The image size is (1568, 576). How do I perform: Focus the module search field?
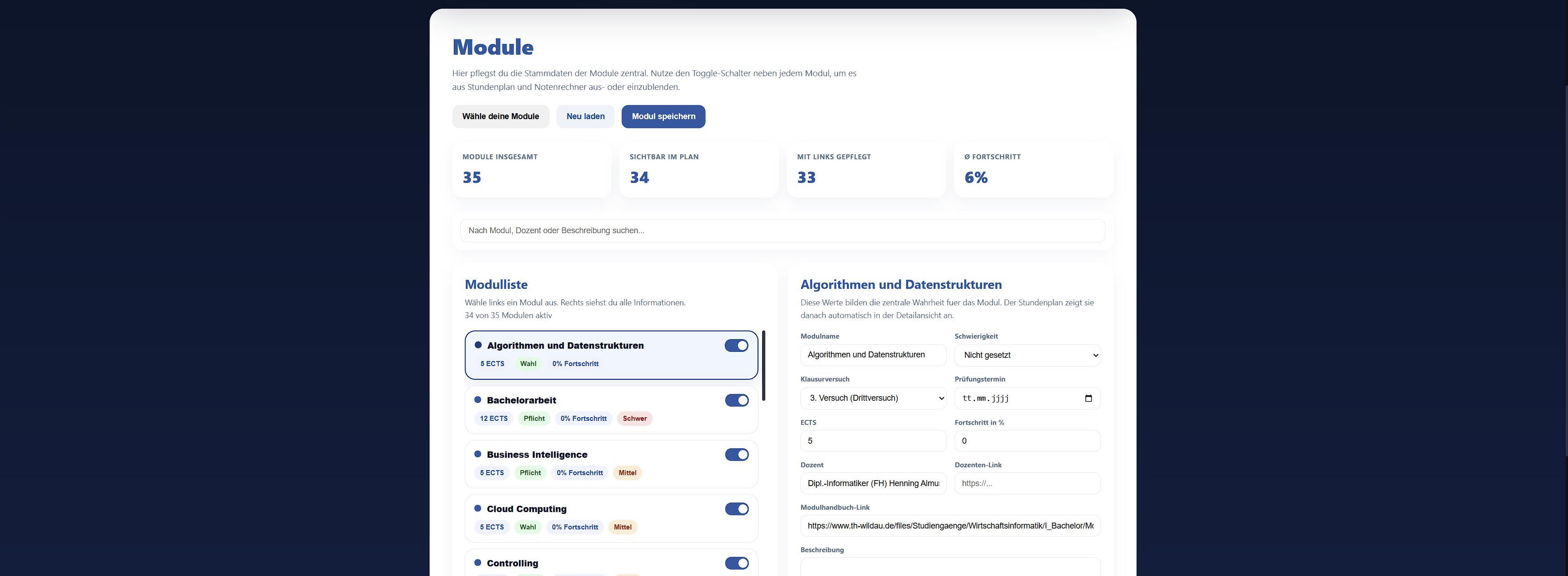783,231
